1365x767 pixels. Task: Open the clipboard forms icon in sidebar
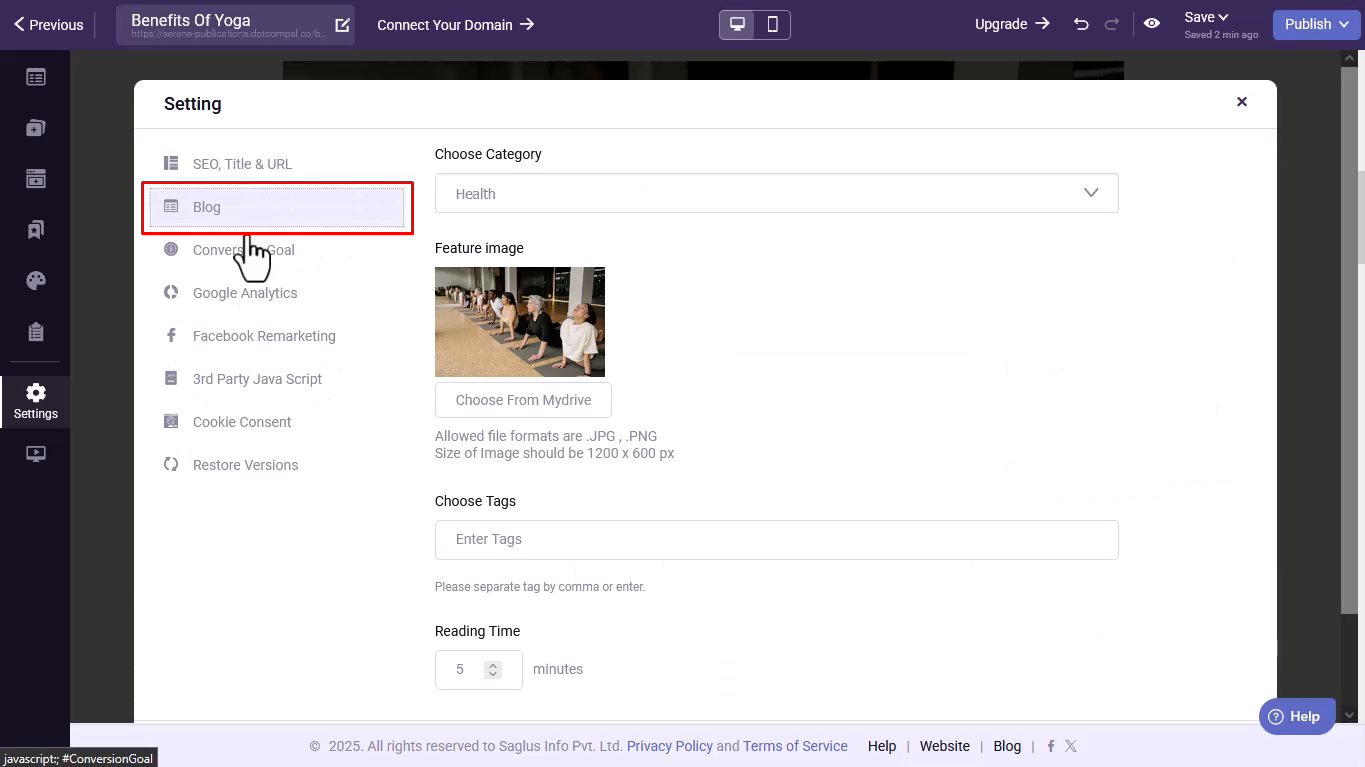36,332
